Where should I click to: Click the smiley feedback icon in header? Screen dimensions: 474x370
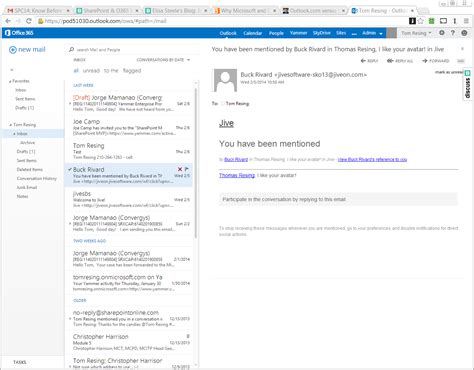point(464,33)
